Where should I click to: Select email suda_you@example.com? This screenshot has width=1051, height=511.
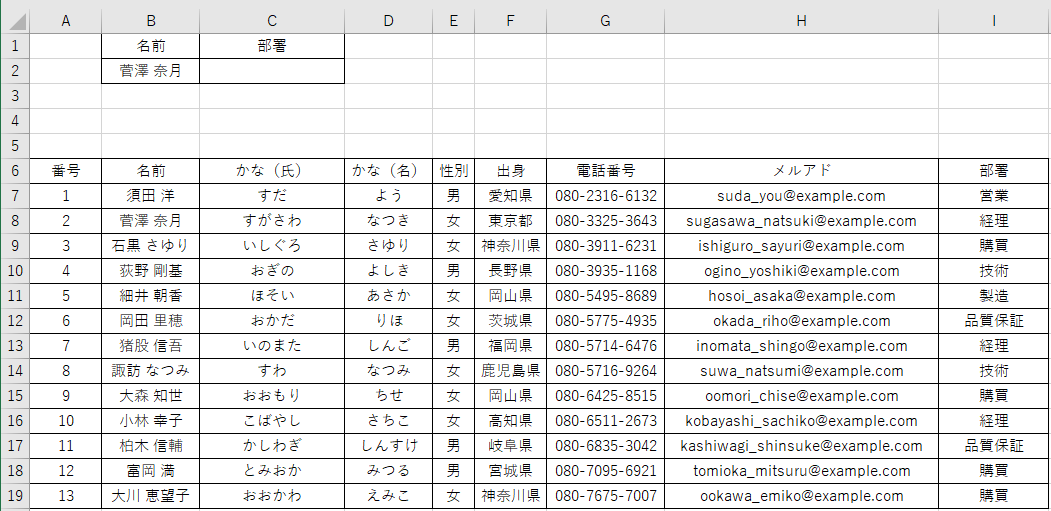[x=802, y=196]
